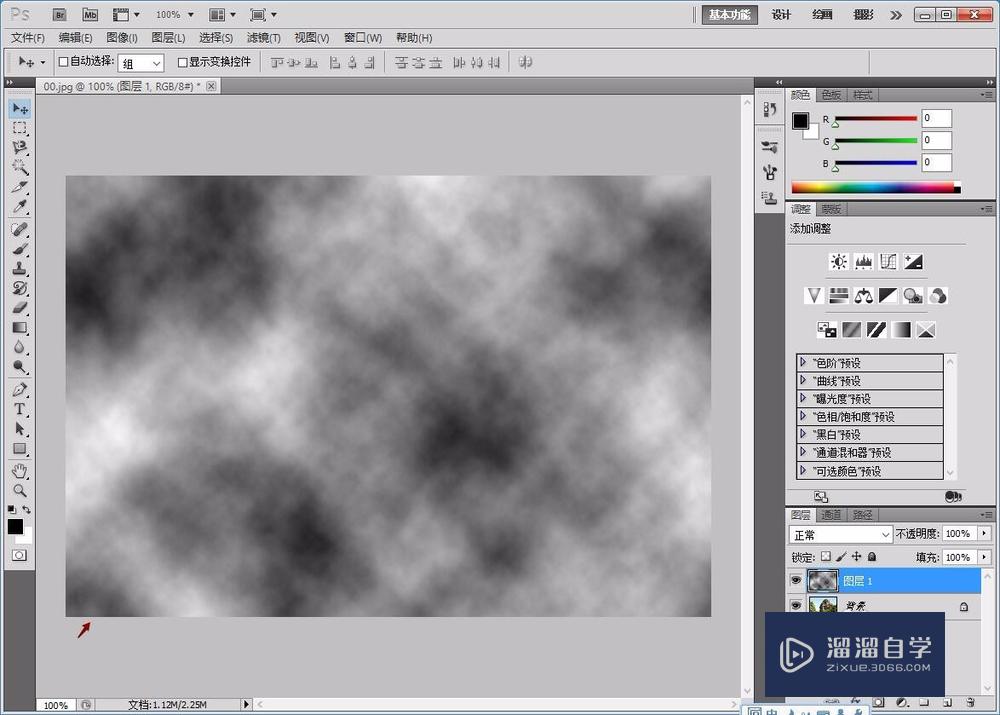Add a Color Balance adjustment (scales icon)
The image size is (1000, 715).
863,296
